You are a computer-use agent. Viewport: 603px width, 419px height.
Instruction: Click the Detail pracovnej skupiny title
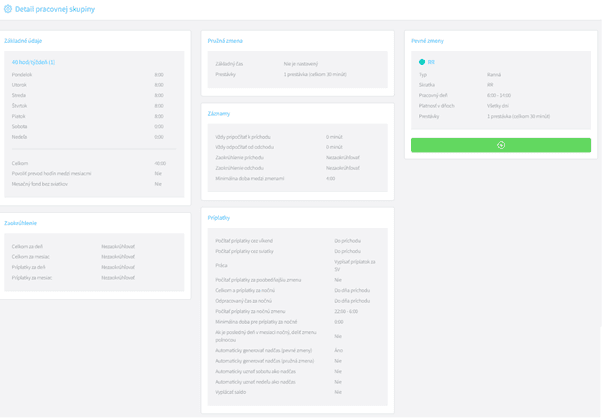click(x=57, y=9)
